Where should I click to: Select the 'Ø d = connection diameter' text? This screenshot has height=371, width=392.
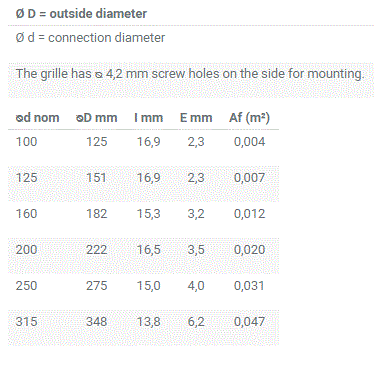(90, 37)
